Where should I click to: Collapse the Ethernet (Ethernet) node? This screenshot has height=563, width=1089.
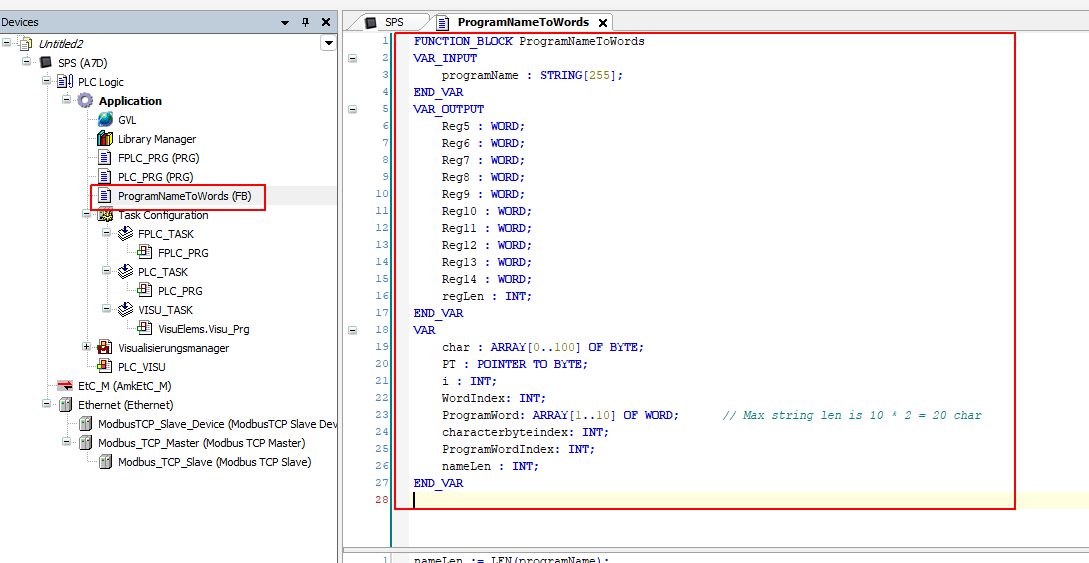[x=47, y=405]
